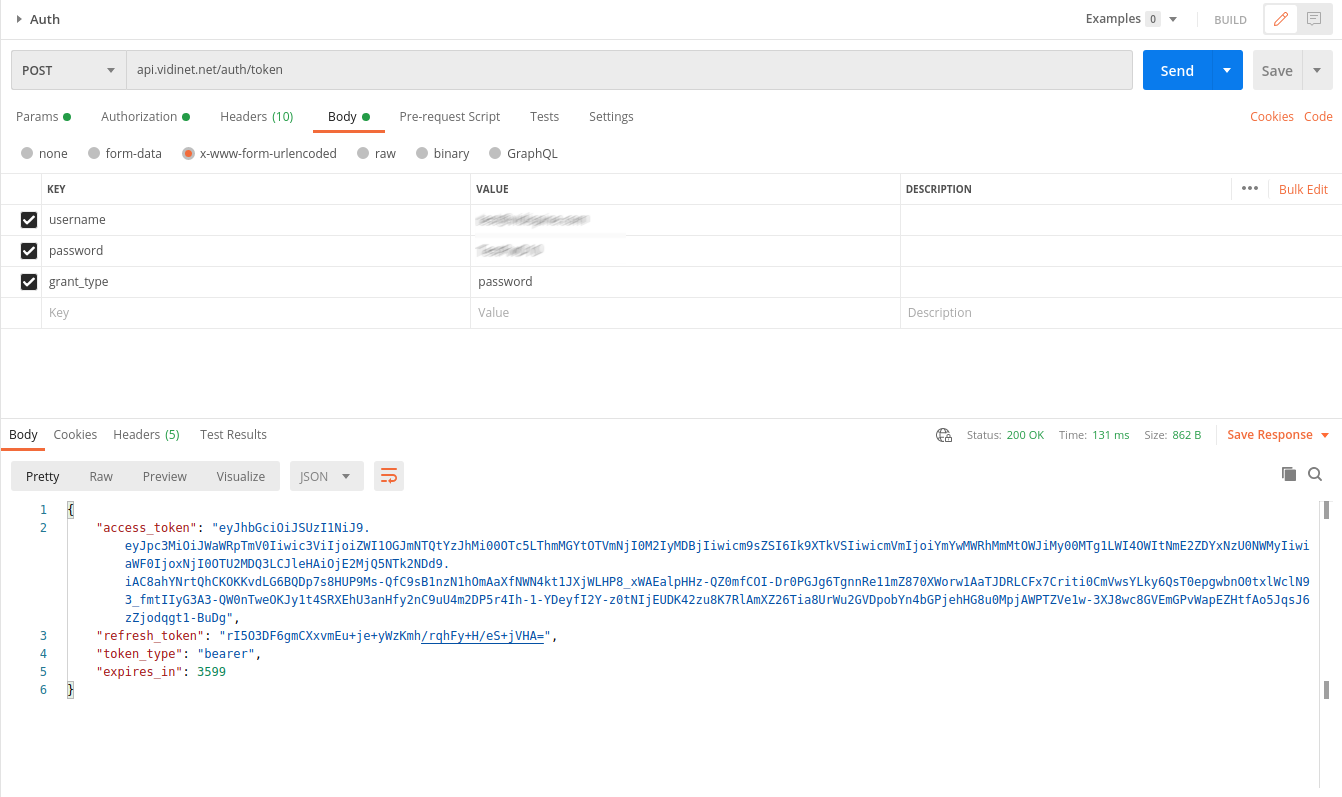This screenshot has height=797, width=1342.
Task: Click the globe network icon beside Status
Action: pos(943,435)
